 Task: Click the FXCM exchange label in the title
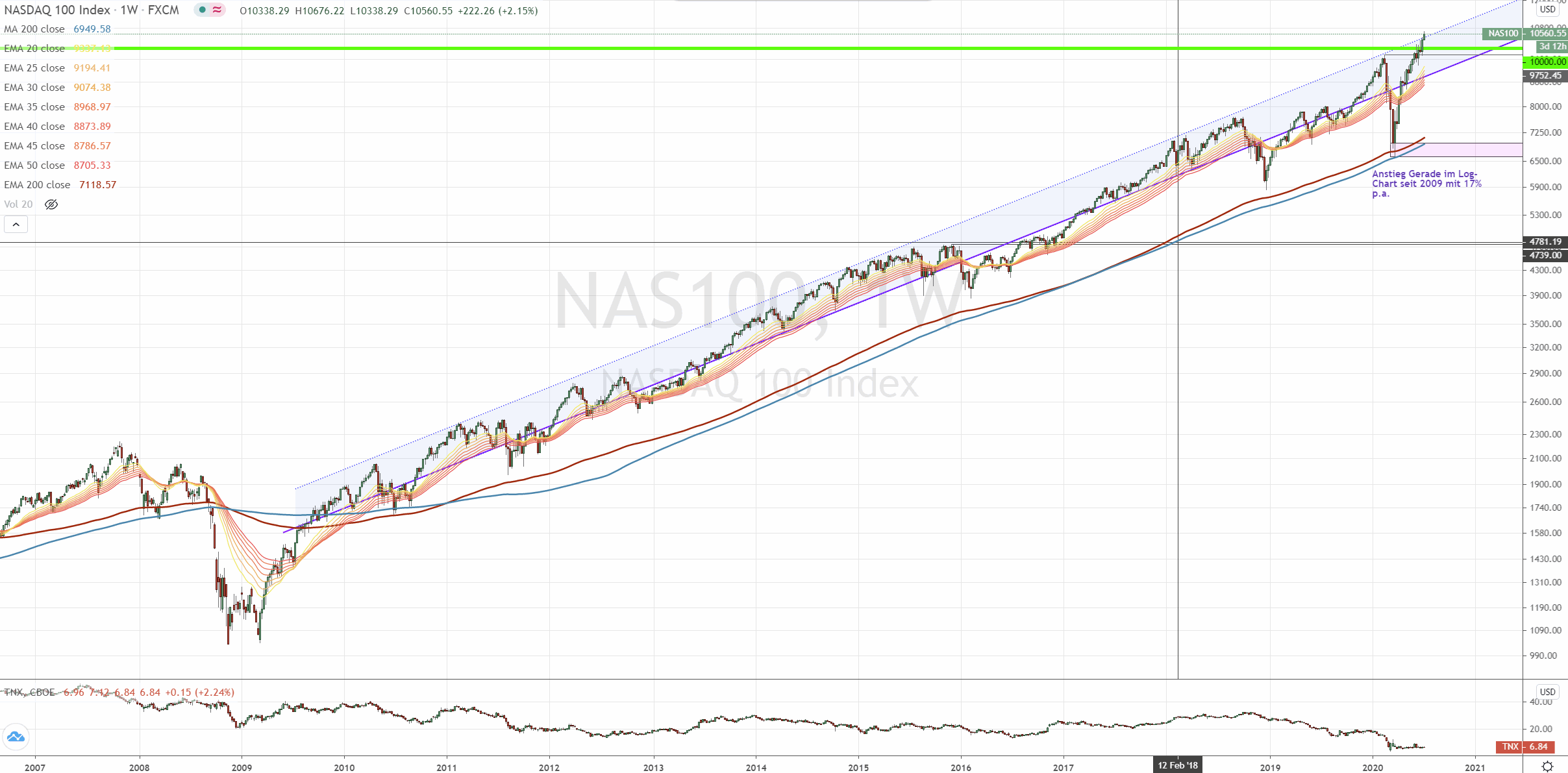click(164, 10)
